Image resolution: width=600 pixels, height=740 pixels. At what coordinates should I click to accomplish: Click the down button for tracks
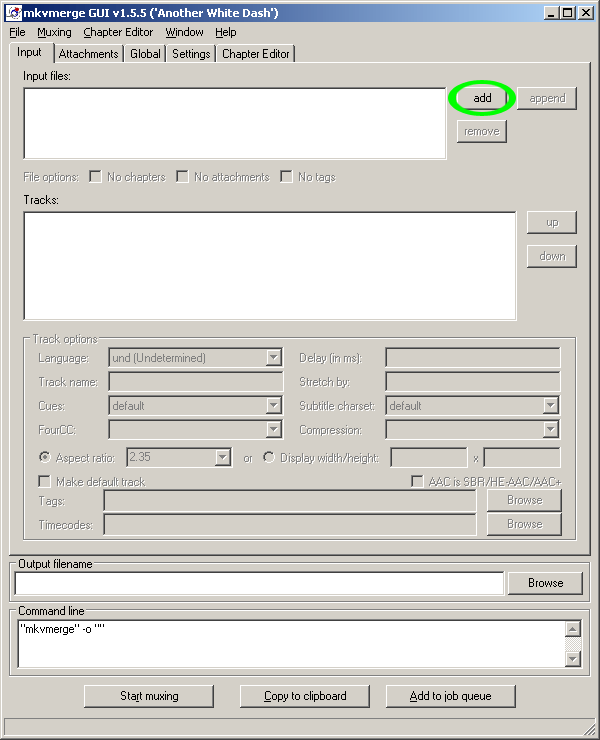click(x=552, y=256)
